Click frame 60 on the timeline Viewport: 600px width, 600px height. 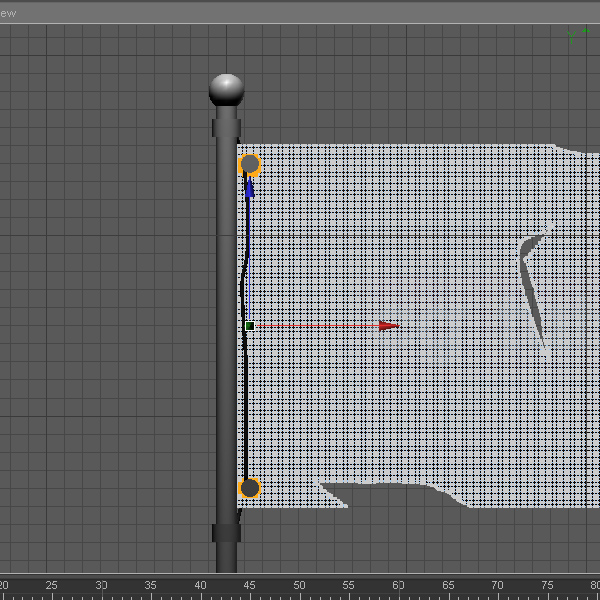pos(398,585)
